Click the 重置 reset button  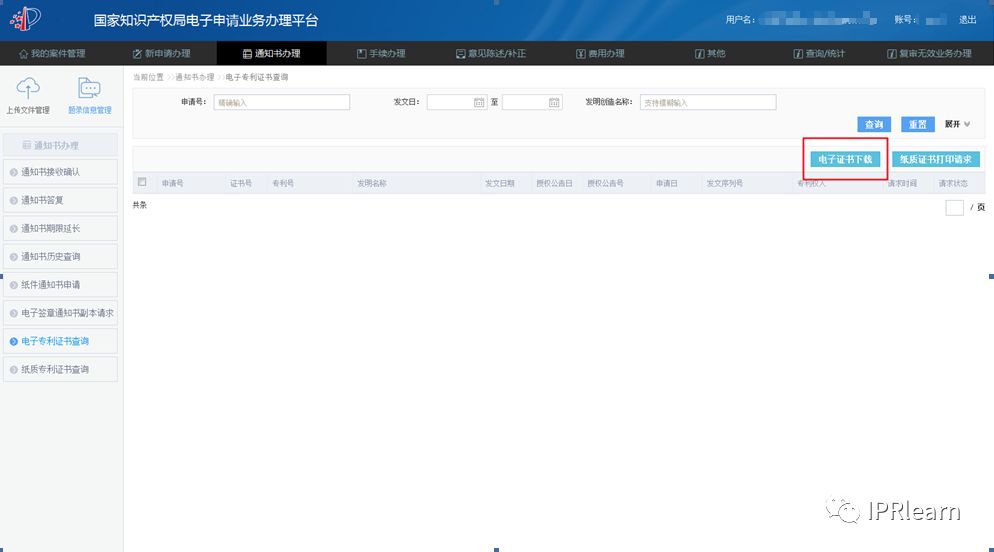click(917, 124)
